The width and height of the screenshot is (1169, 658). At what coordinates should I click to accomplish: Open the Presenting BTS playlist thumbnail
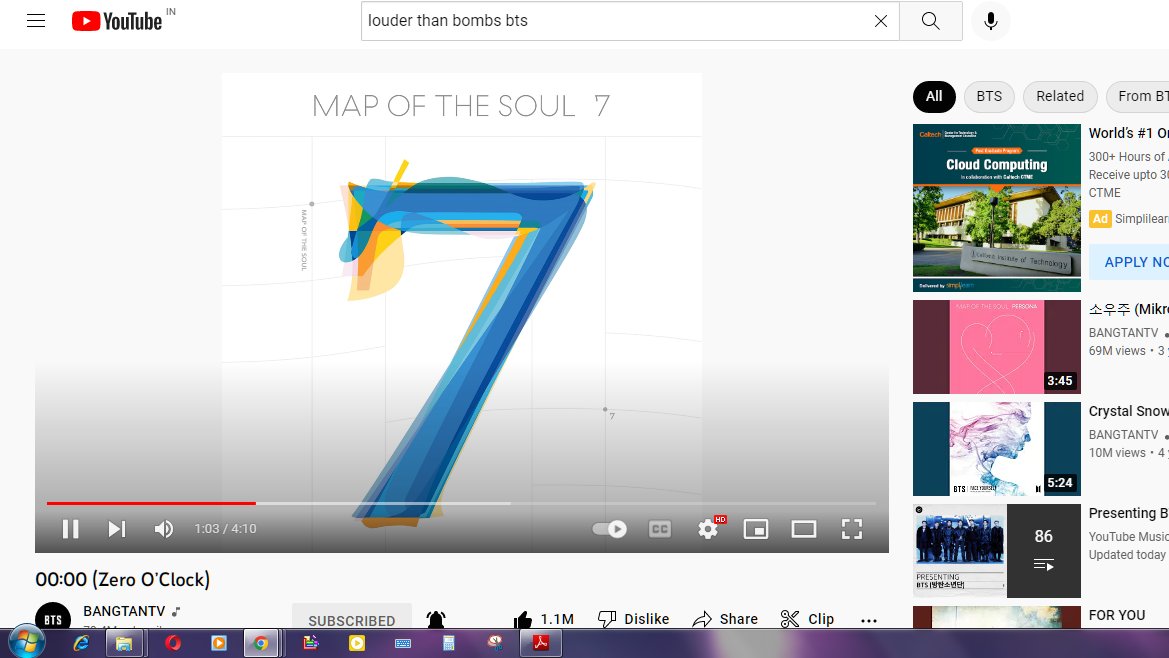(x=997, y=551)
